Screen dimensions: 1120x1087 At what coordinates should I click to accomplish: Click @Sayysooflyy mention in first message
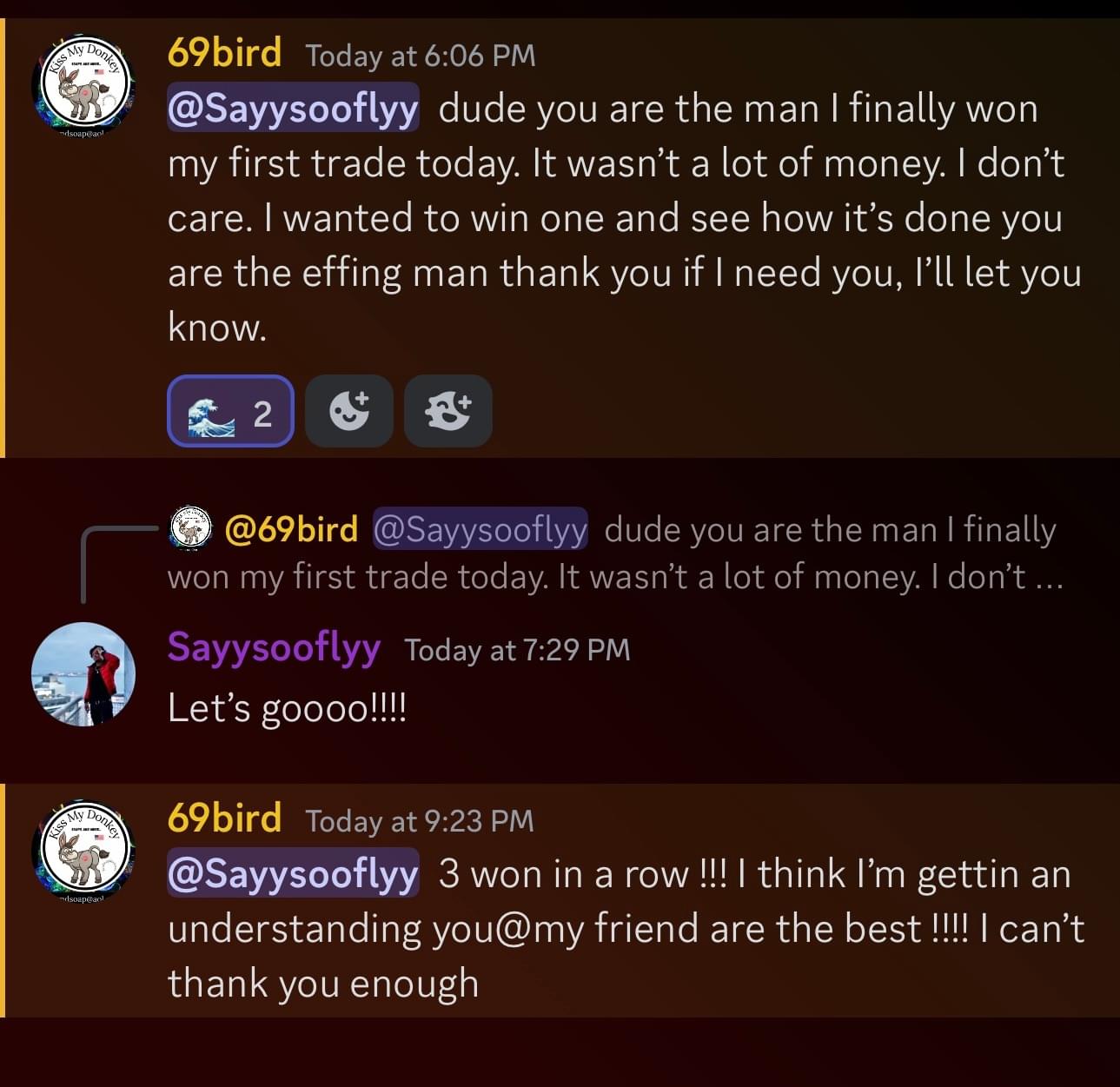click(x=294, y=109)
